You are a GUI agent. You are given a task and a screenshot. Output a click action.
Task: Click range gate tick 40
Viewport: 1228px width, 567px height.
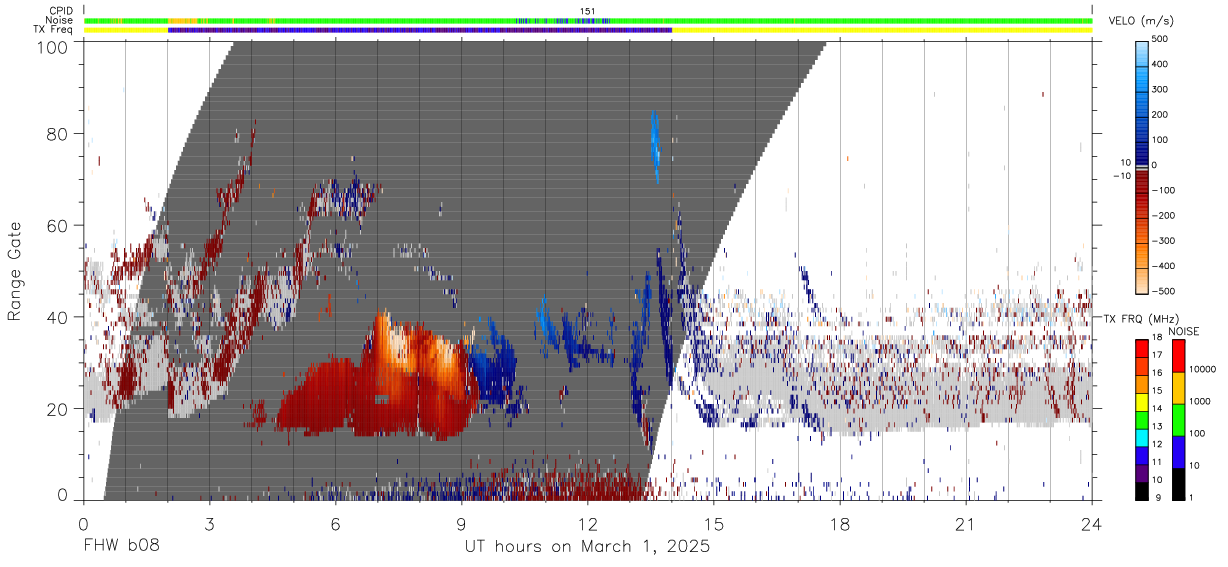coord(60,317)
